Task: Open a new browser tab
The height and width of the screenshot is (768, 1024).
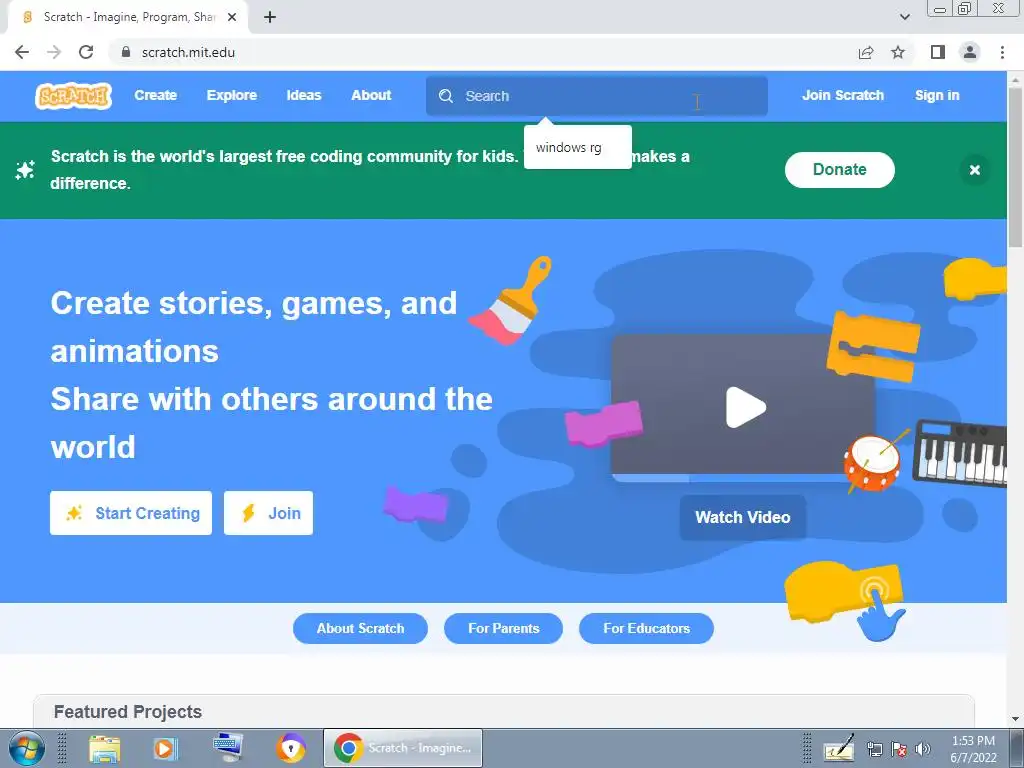Action: point(270,18)
